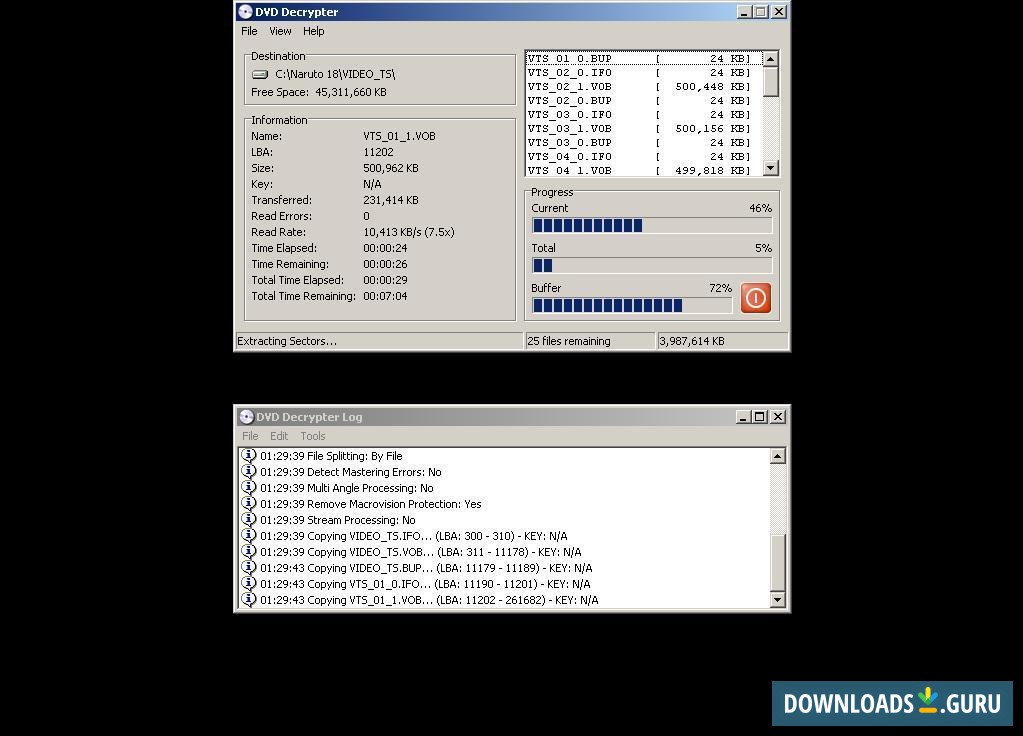Click info icon beside Detect Mastering Errors entry
Image resolution: width=1023 pixels, height=736 pixels.
249,472
